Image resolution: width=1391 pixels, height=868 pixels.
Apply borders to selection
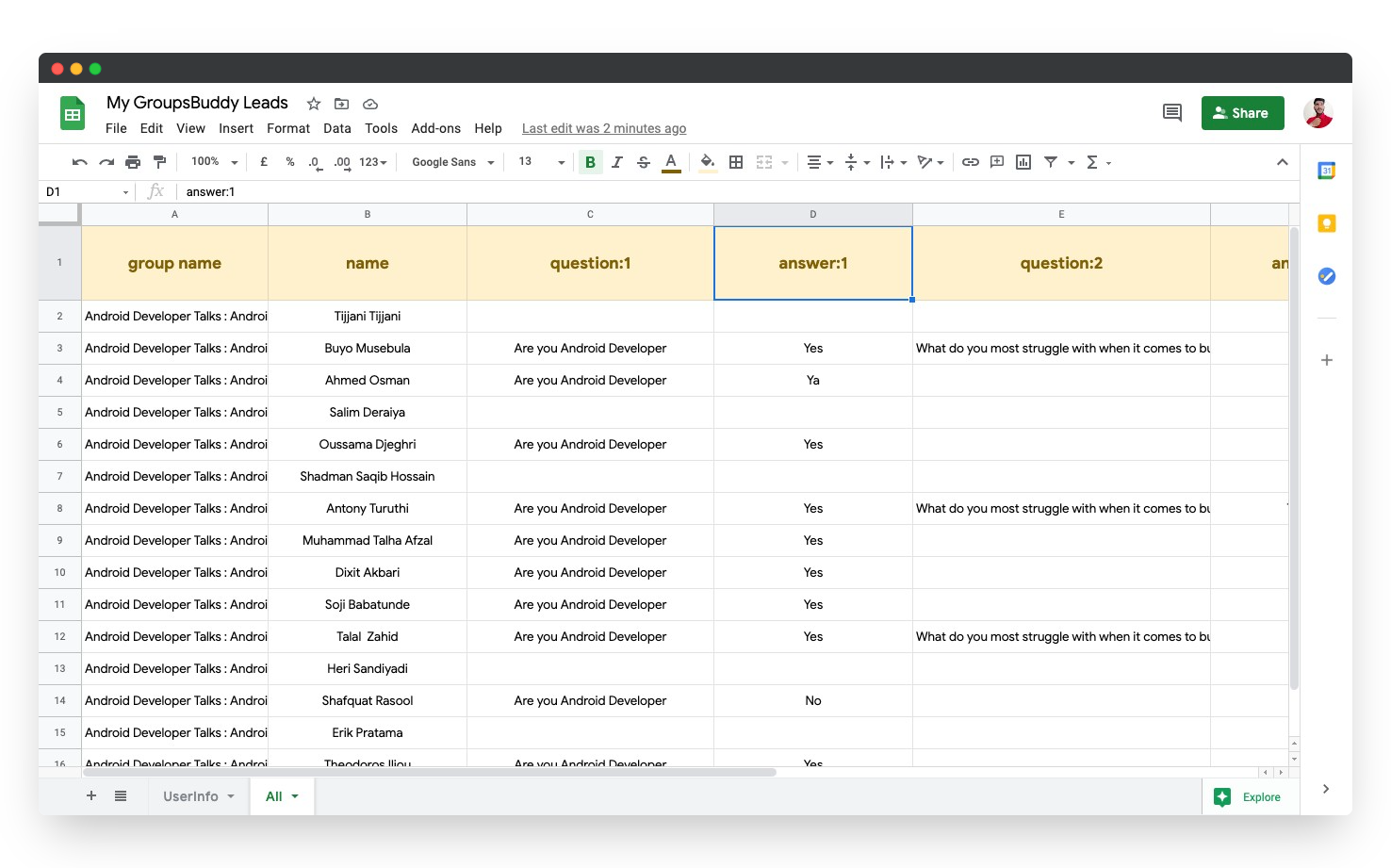point(736,161)
